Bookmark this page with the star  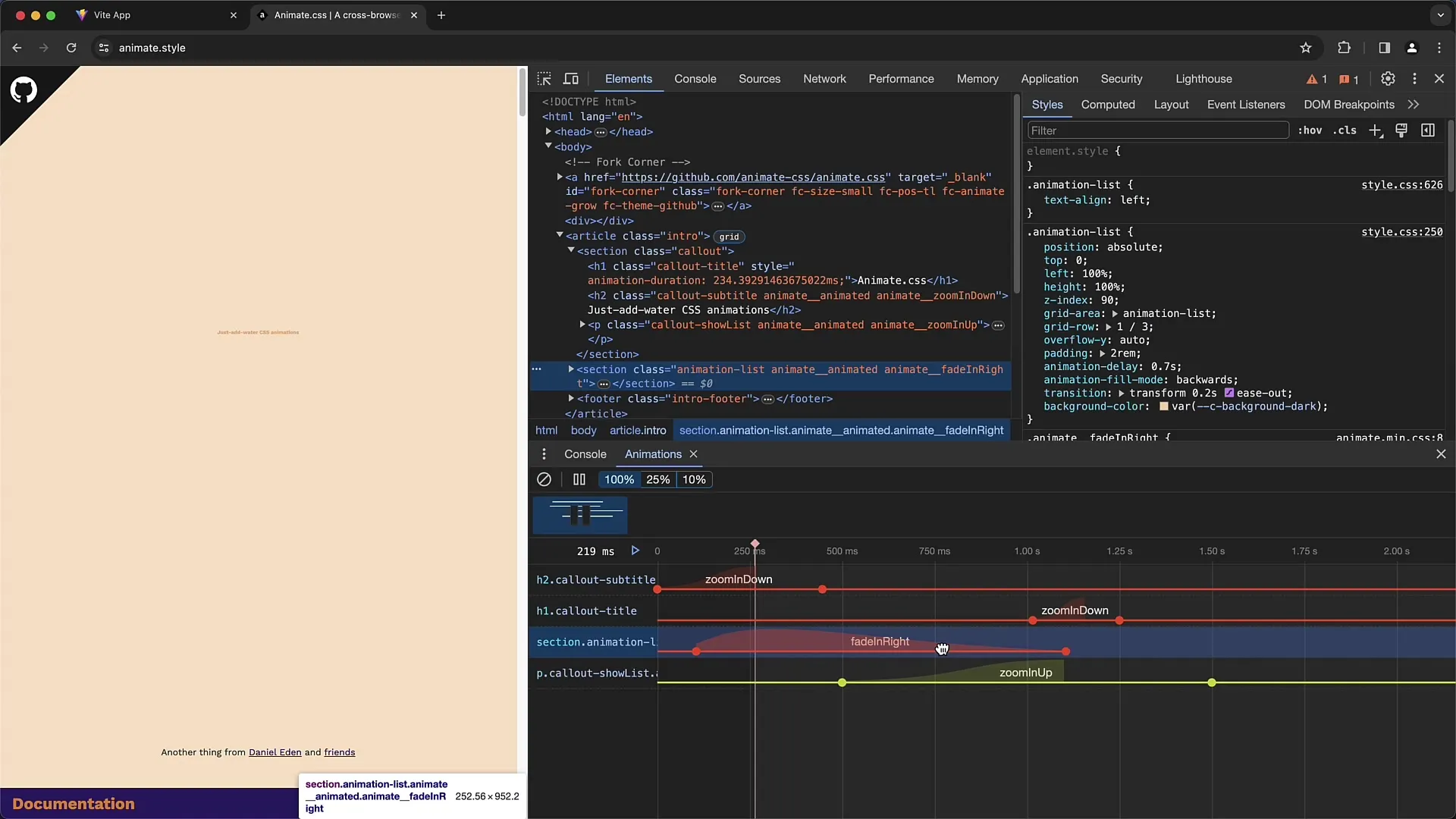pyautogui.click(x=1306, y=48)
